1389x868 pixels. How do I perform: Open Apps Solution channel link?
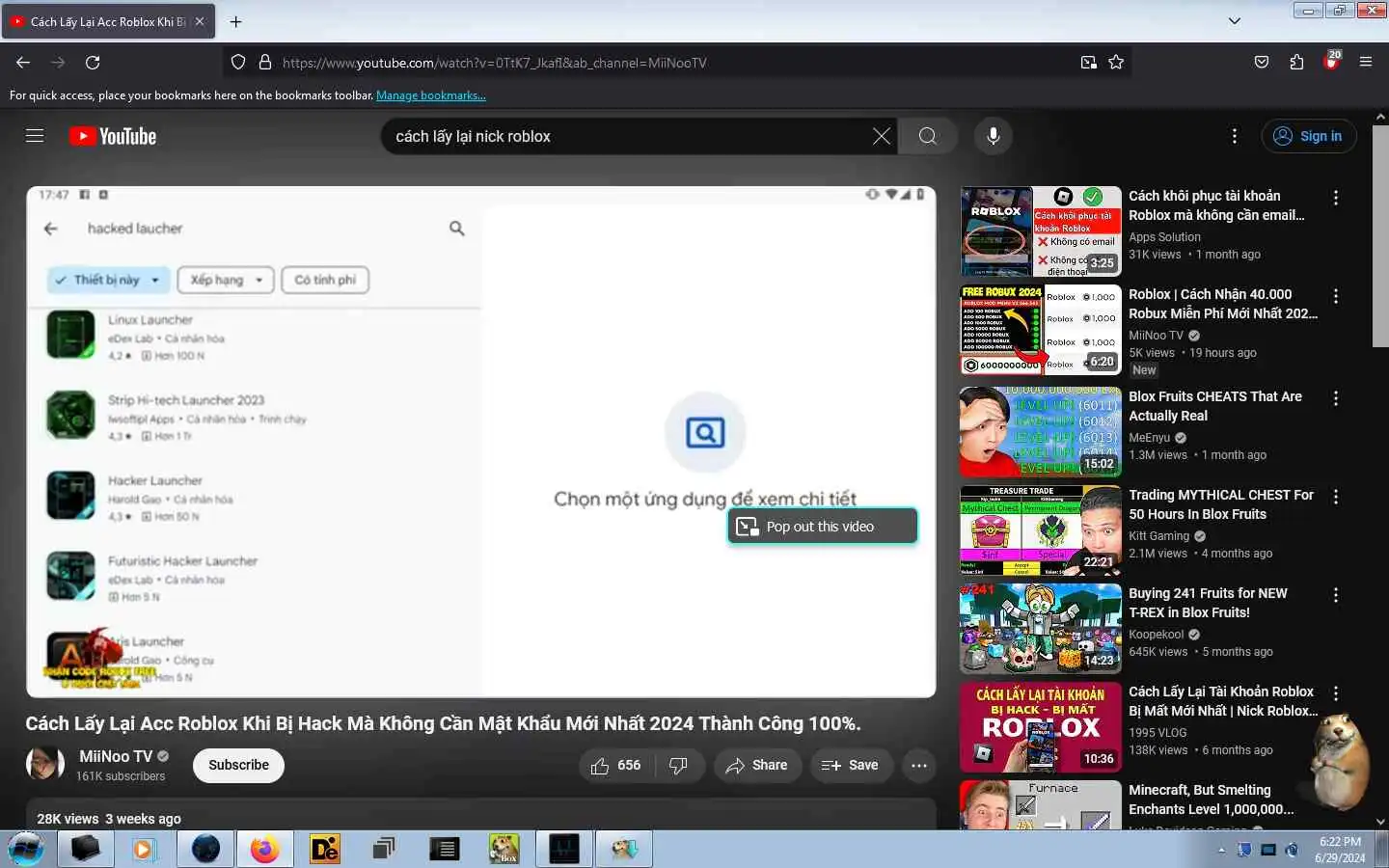[1165, 237]
